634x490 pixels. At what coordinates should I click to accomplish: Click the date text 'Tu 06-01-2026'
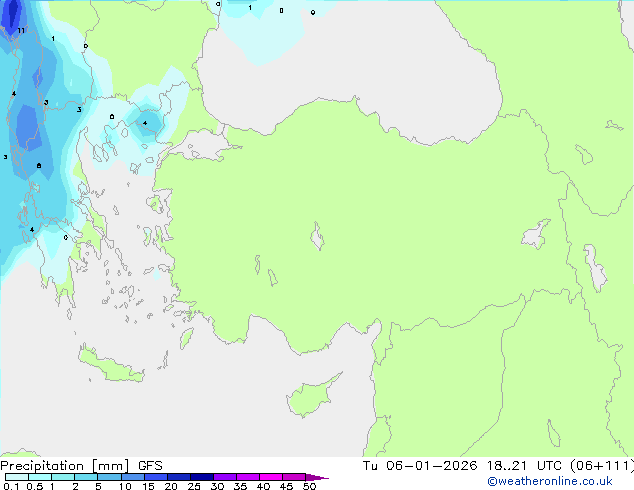pos(420,466)
